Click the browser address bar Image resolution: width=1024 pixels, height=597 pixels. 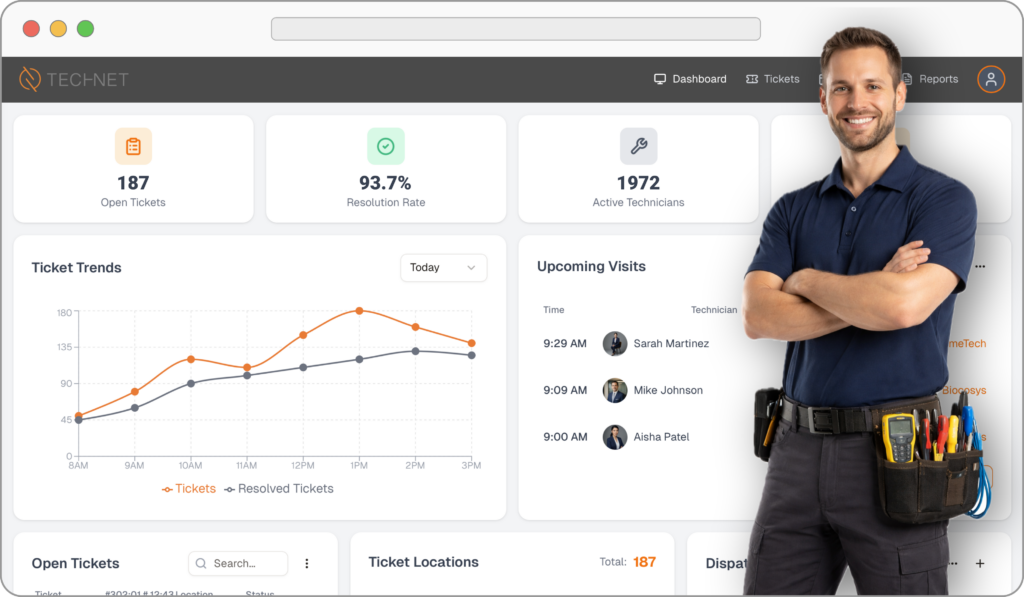(515, 29)
